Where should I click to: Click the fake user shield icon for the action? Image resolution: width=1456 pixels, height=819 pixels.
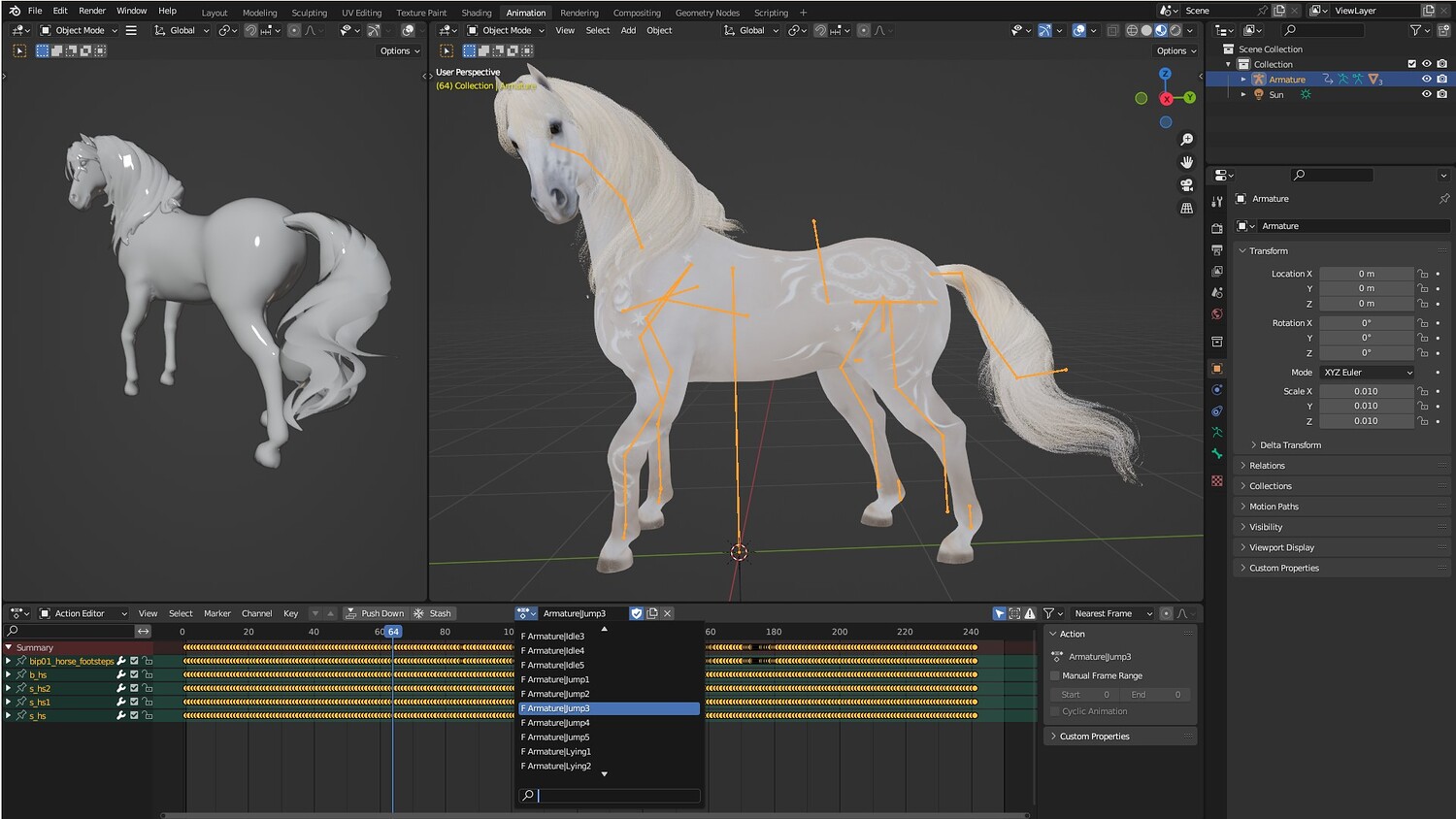[637, 613]
